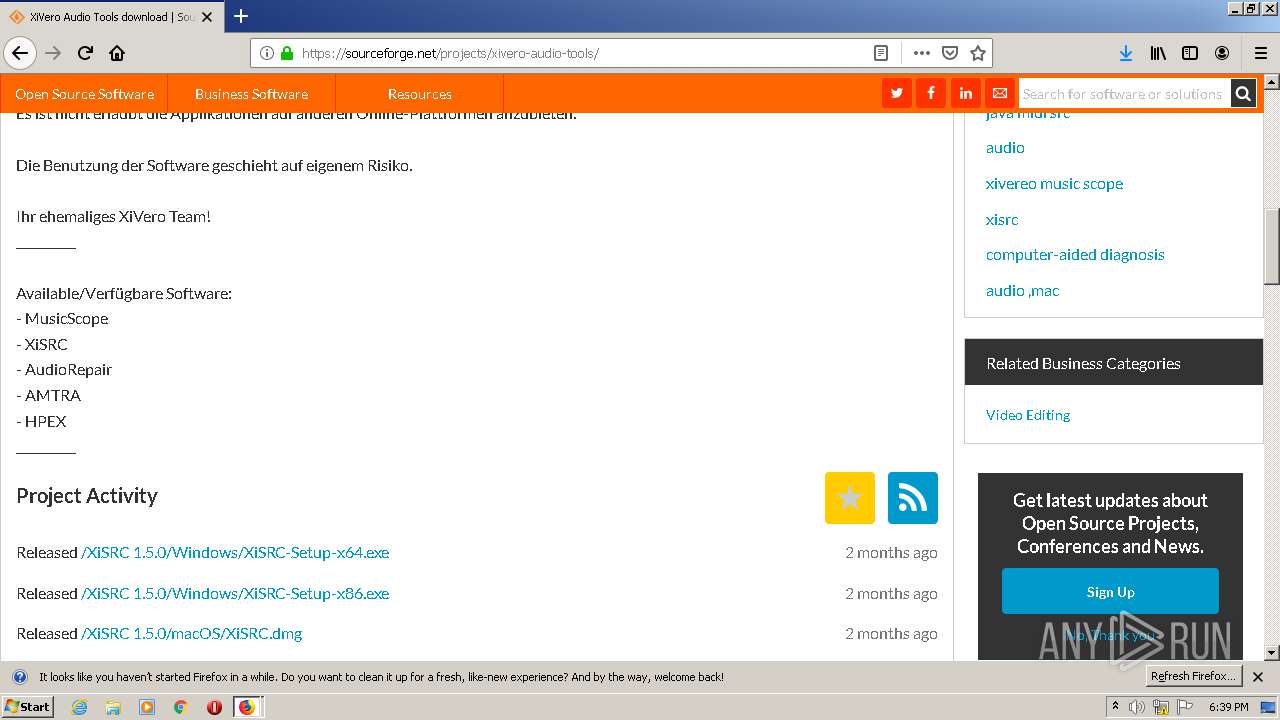Share on LinkedIn icon
Viewport: 1280px width, 720px height.
965,93
